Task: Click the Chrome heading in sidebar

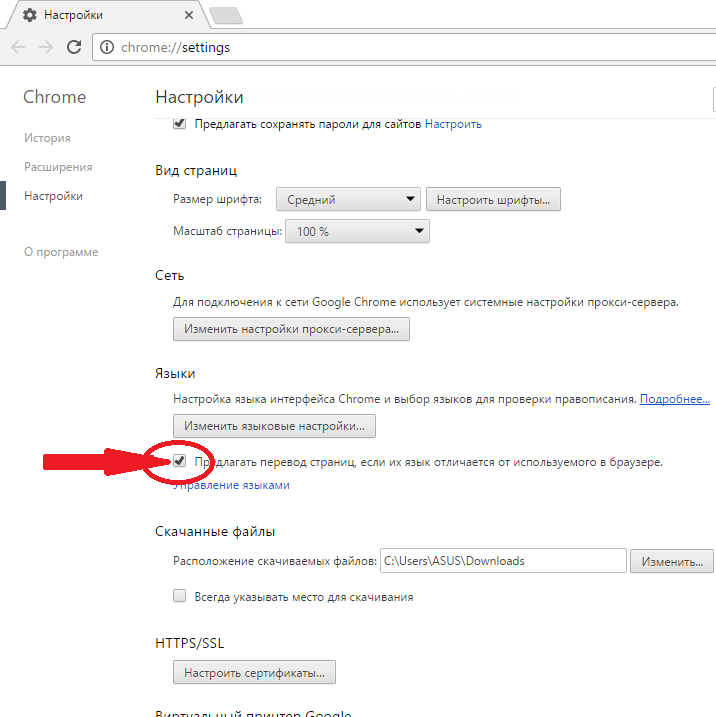Action: point(54,97)
